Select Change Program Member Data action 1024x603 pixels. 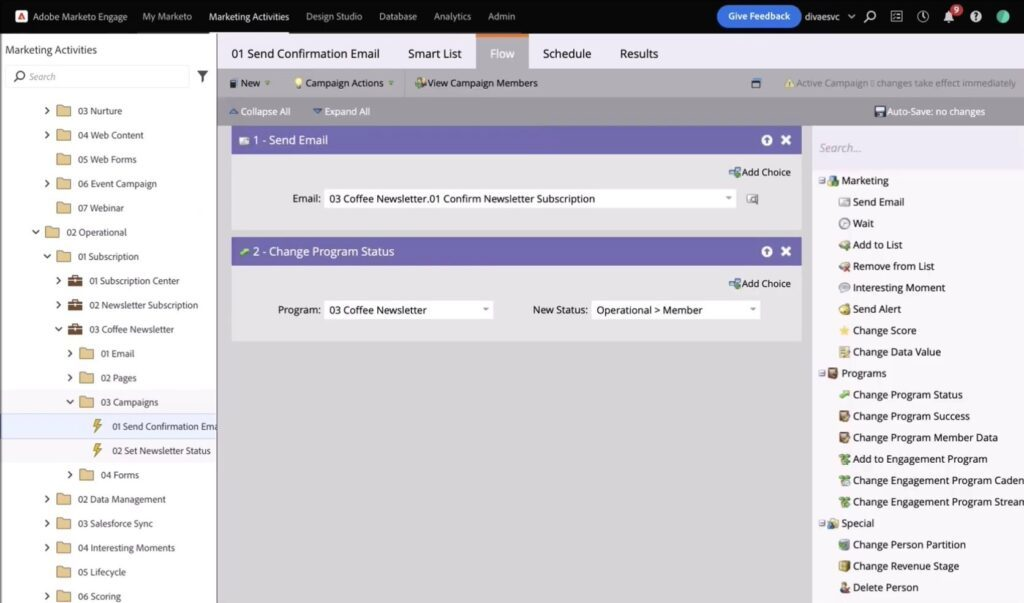click(918, 438)
